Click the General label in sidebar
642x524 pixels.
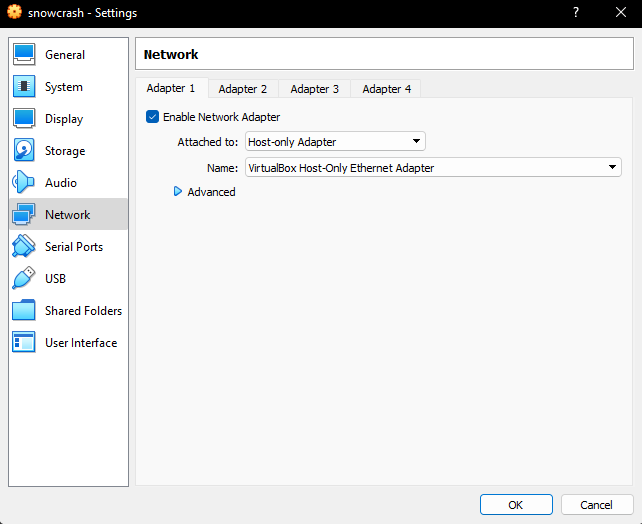coord(65,55)
